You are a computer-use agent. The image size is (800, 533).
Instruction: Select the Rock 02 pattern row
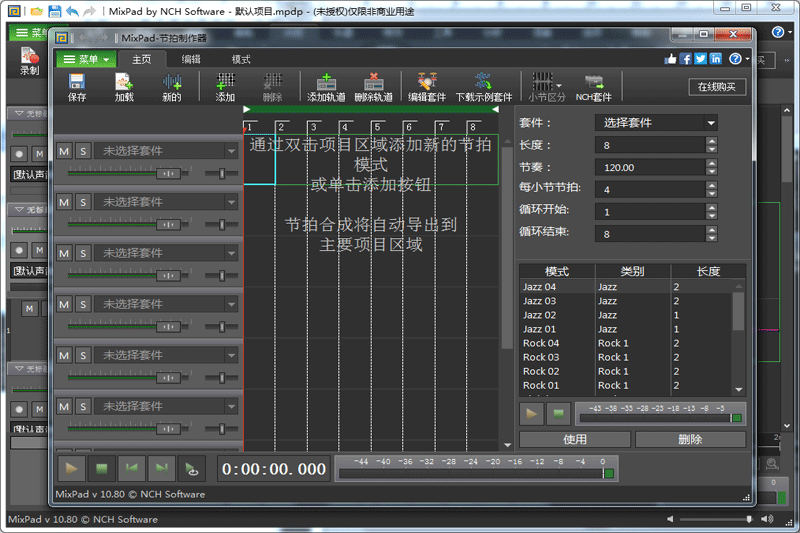626,371
